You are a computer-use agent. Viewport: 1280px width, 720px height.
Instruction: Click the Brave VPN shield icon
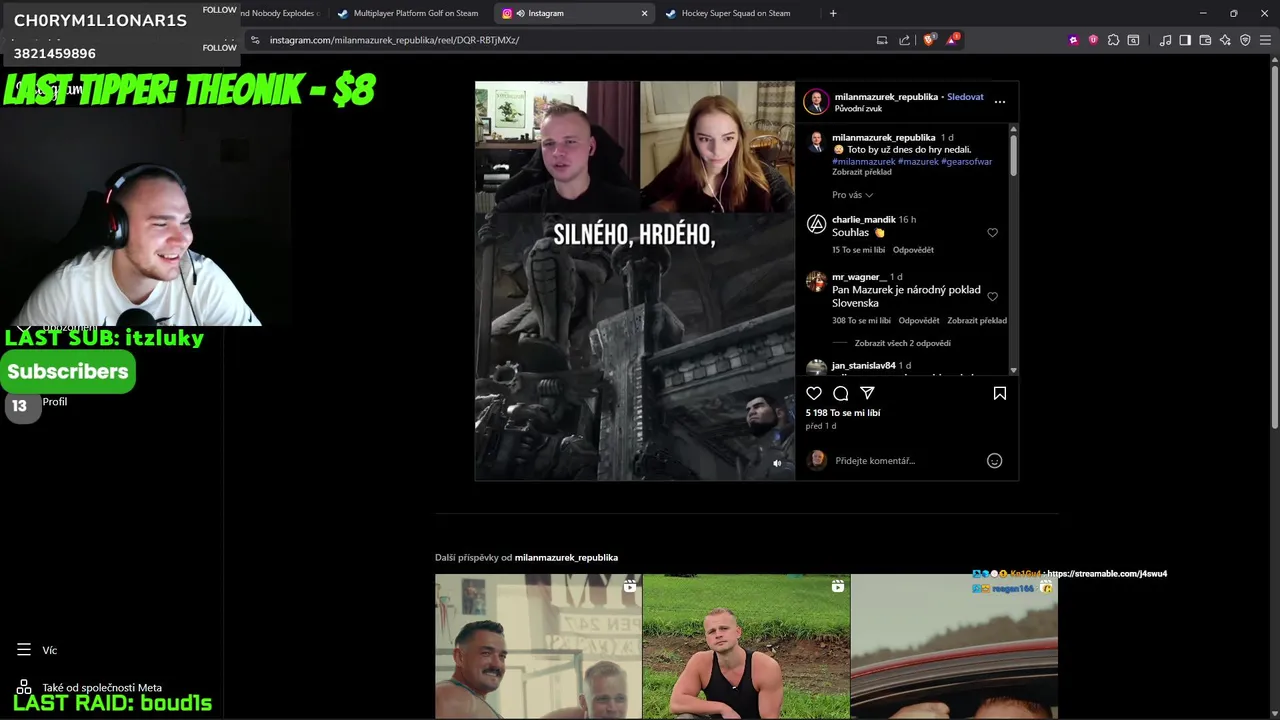coord(1245,40)
